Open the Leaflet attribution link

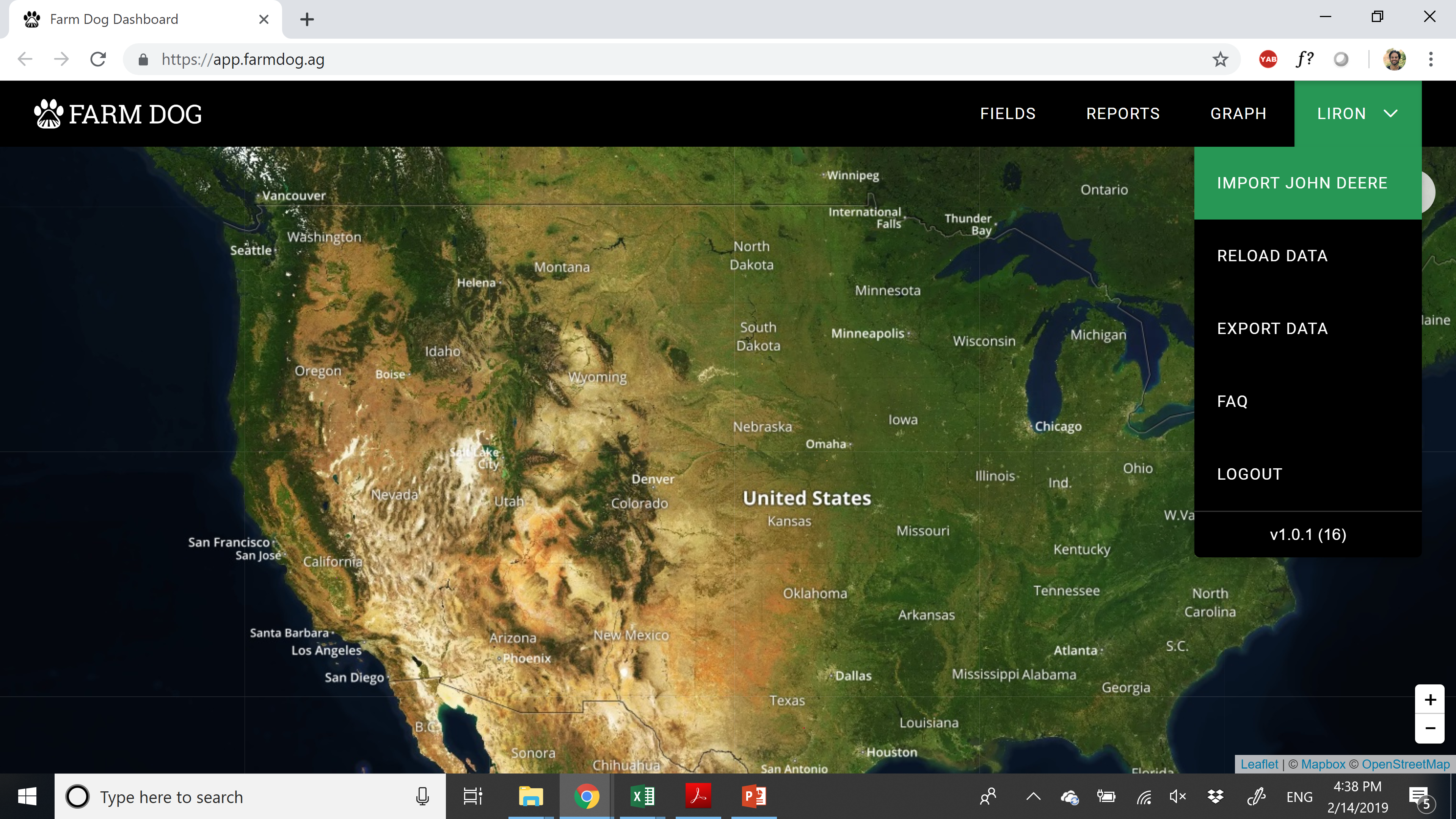[x=1259, y=764]
